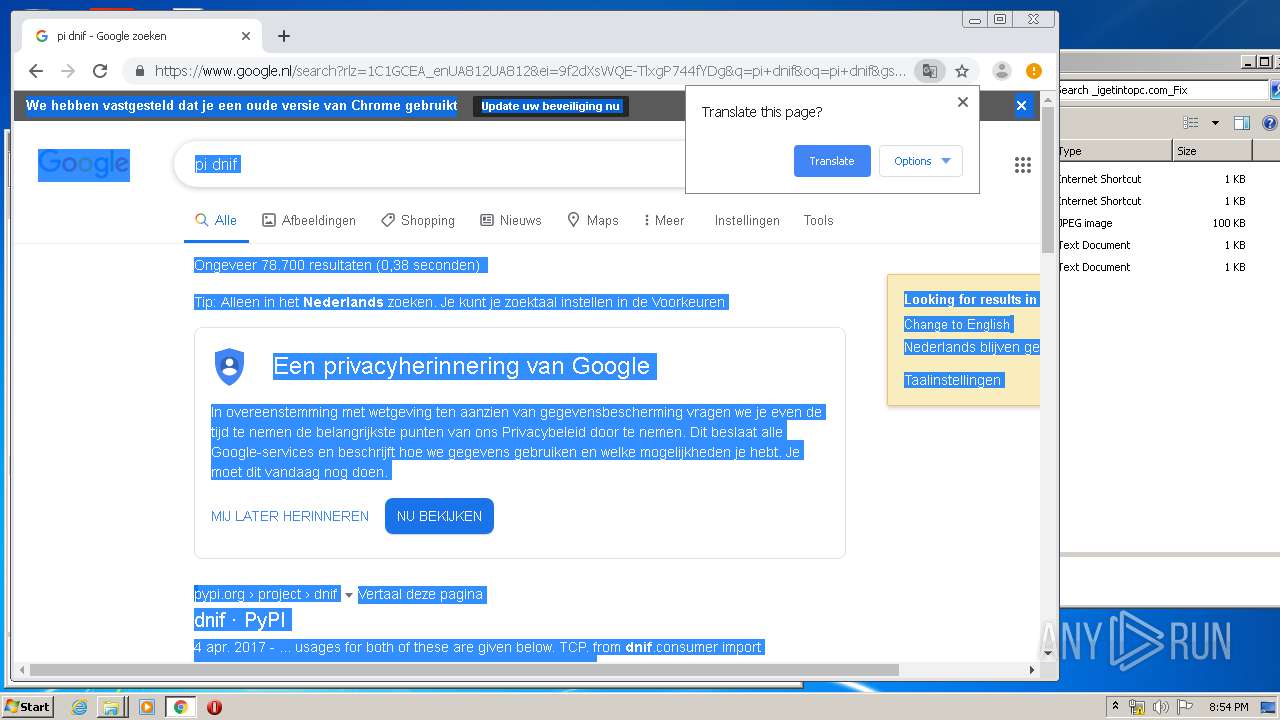
Task: Select the Alle search tab
Action: point(216,220)
